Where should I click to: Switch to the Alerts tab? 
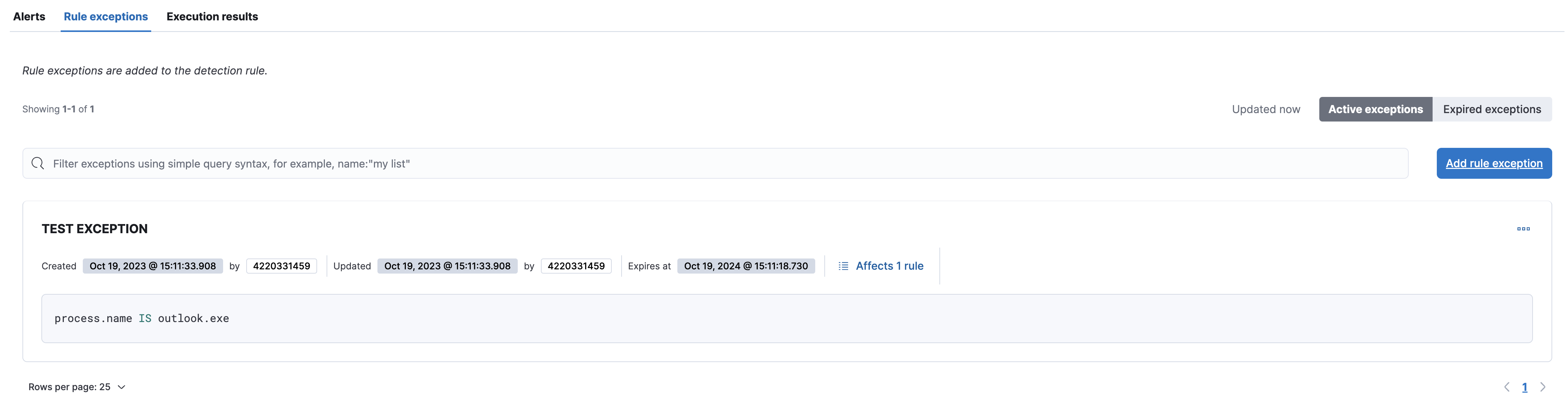(x=29, y=17)
